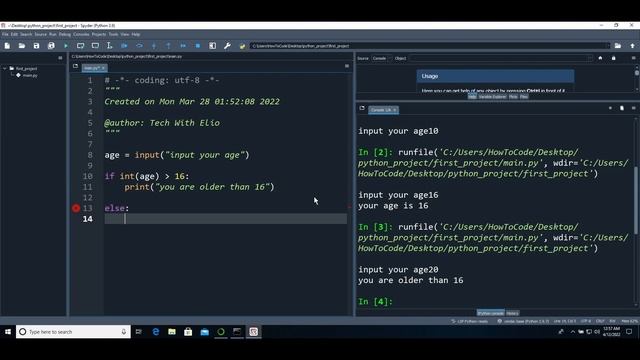The height and width of the screenshot is (360, 640).
Task: Save all files via toolbar icon
Action: click(51, 46)
